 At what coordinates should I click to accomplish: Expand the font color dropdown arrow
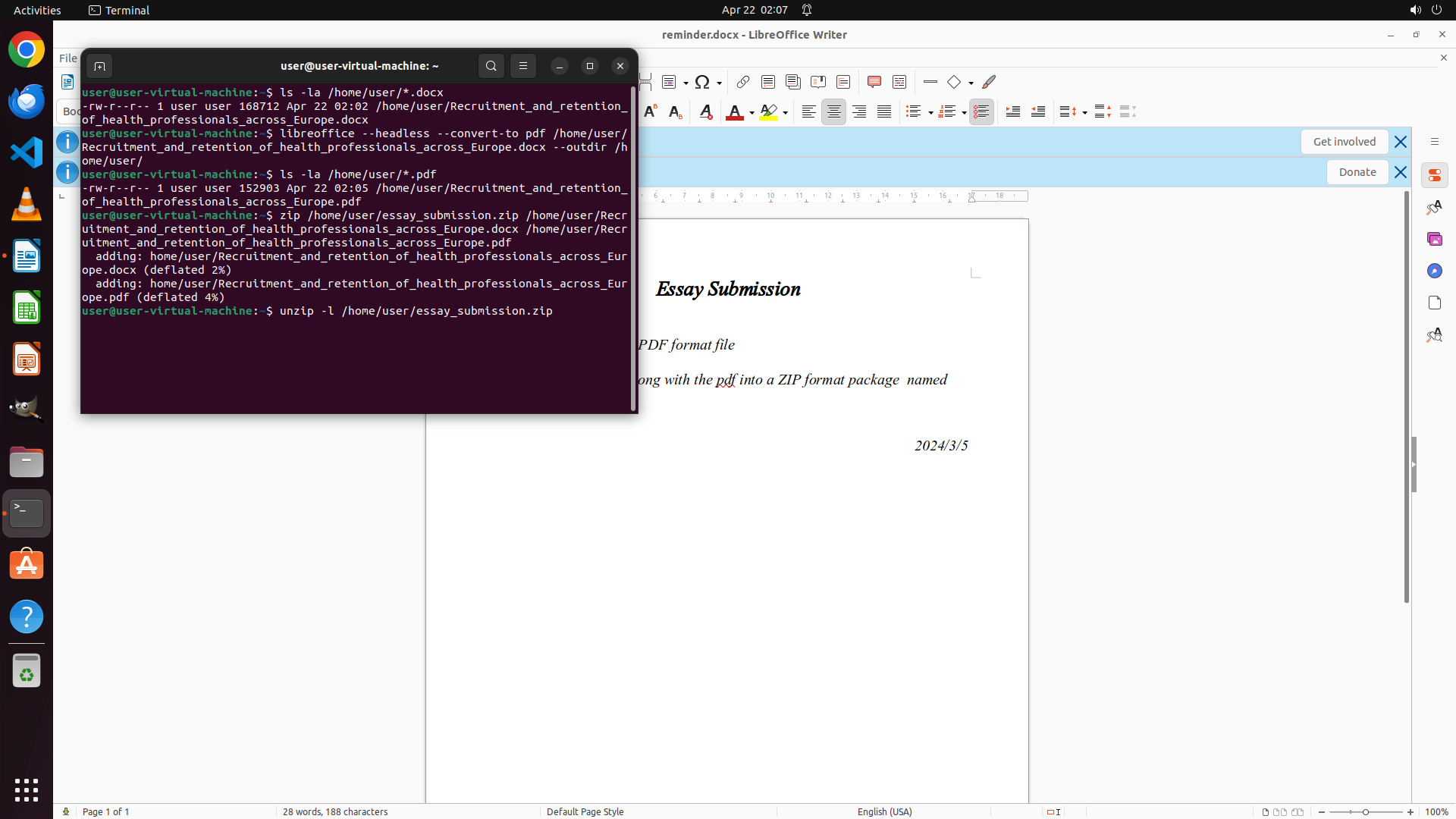pyautogui.click(x=752, y=113)
